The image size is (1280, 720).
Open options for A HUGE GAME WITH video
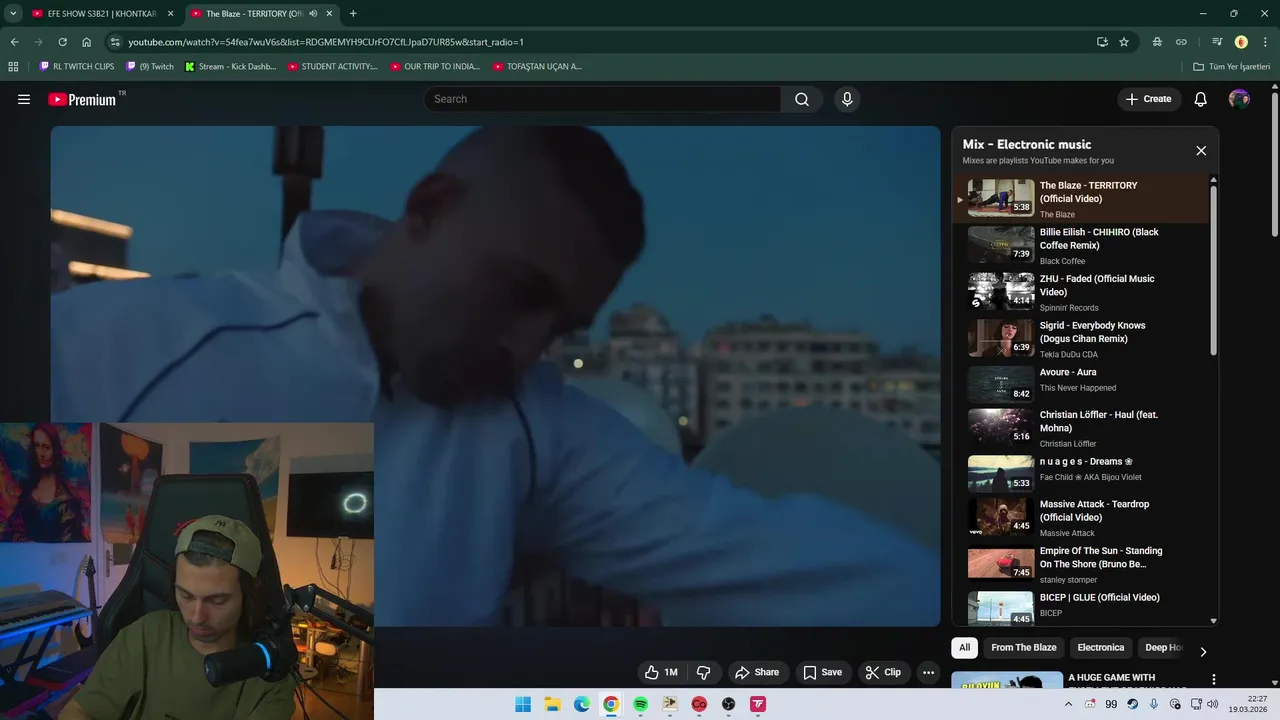[1214, 679]
